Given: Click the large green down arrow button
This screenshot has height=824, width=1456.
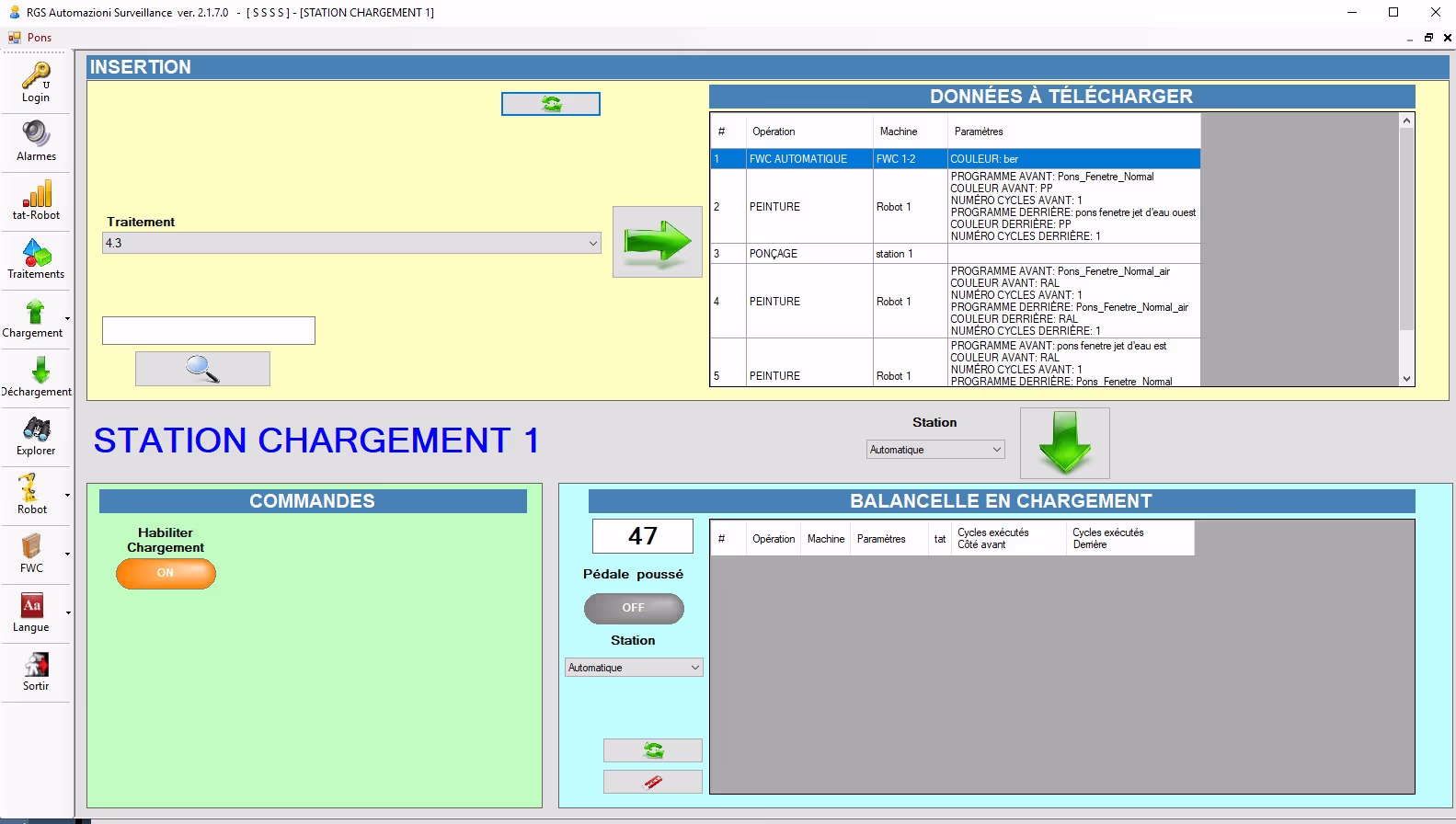Looking at the screenshot, I should [x=1064, y=443].
